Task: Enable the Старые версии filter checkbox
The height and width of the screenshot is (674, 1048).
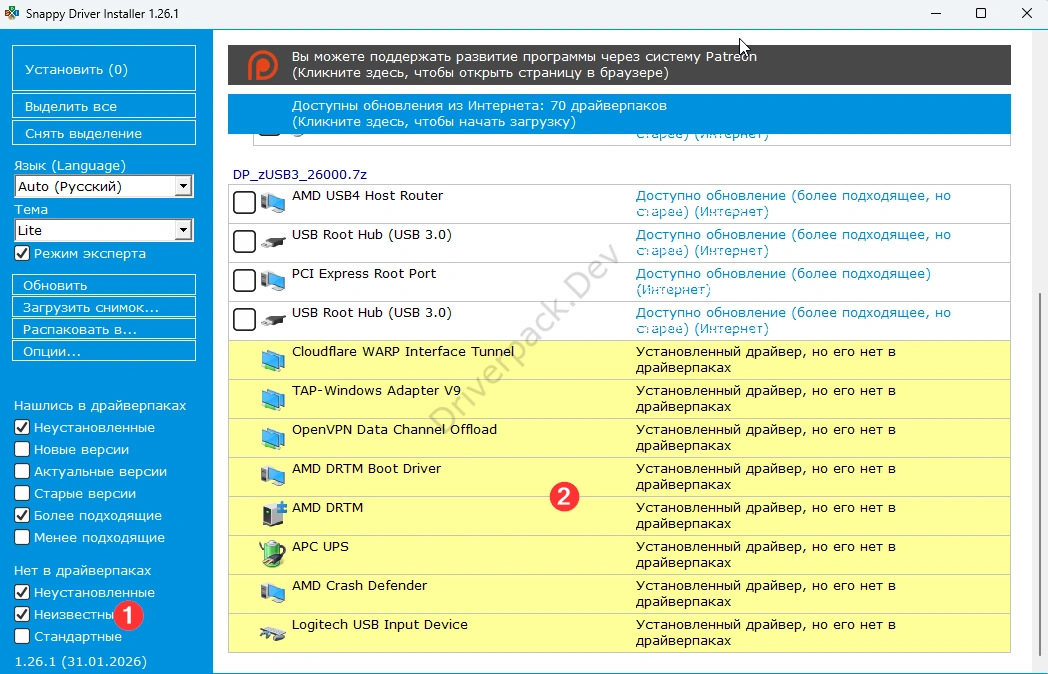Action: (22, 493)
